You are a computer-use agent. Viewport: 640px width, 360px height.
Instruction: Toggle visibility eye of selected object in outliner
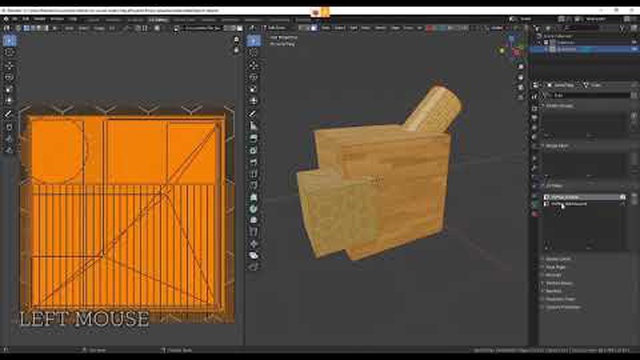click(x=634, y=49)
